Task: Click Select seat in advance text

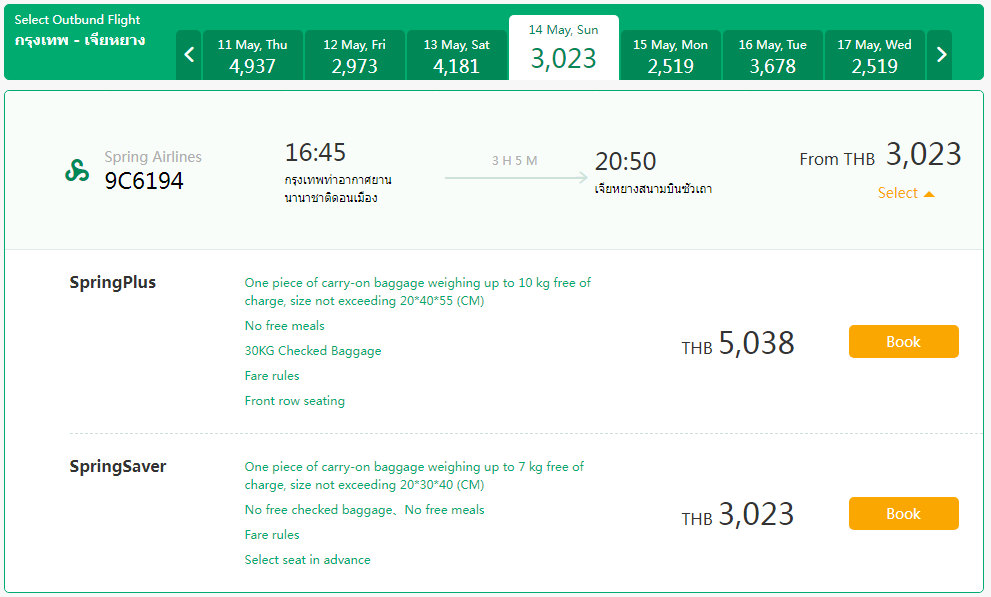Action: [x=307, y=560]
